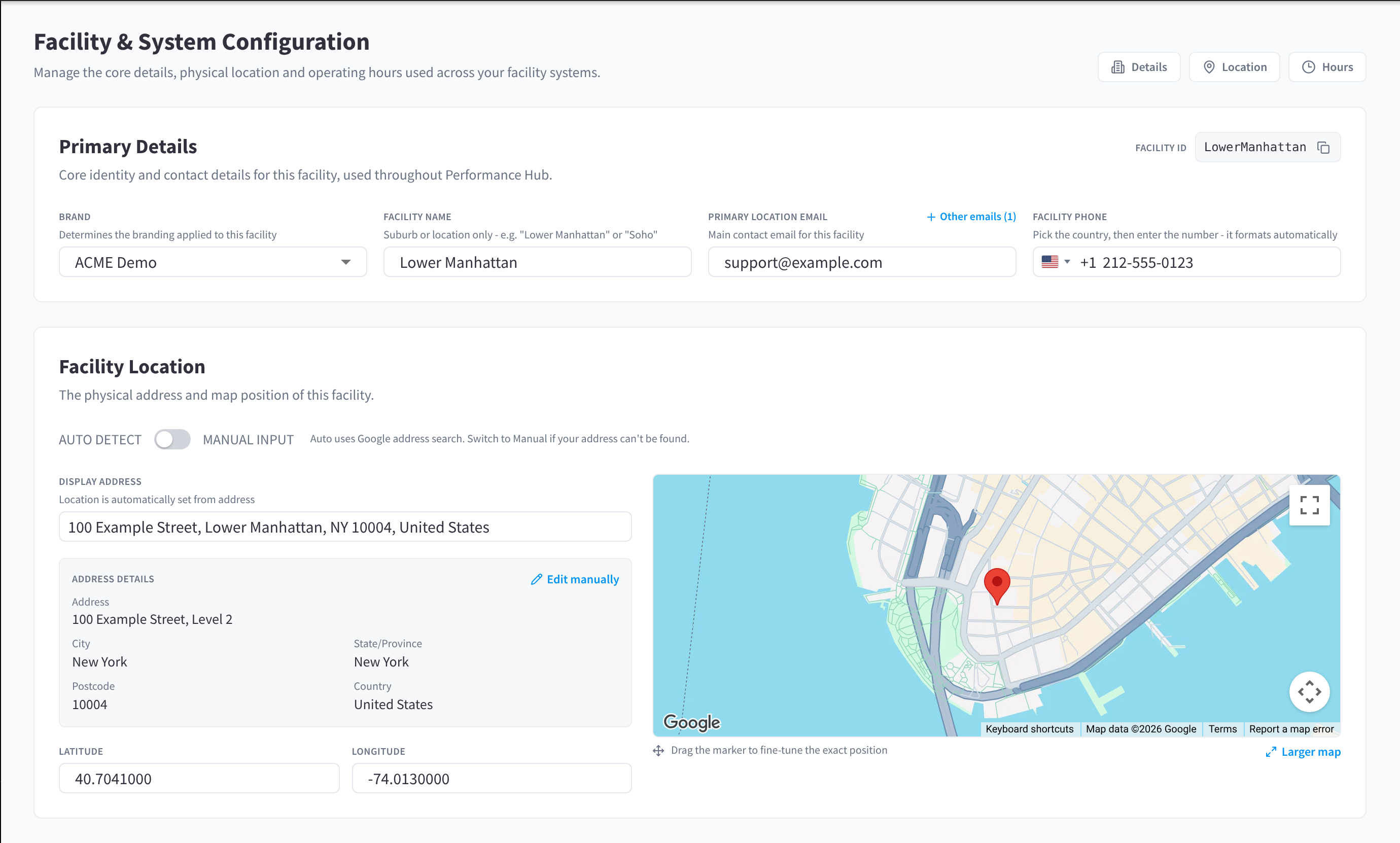Focus the Longitude field
Screen dimensions: 1400x843
pyautogui.click(x=492, y=778)
